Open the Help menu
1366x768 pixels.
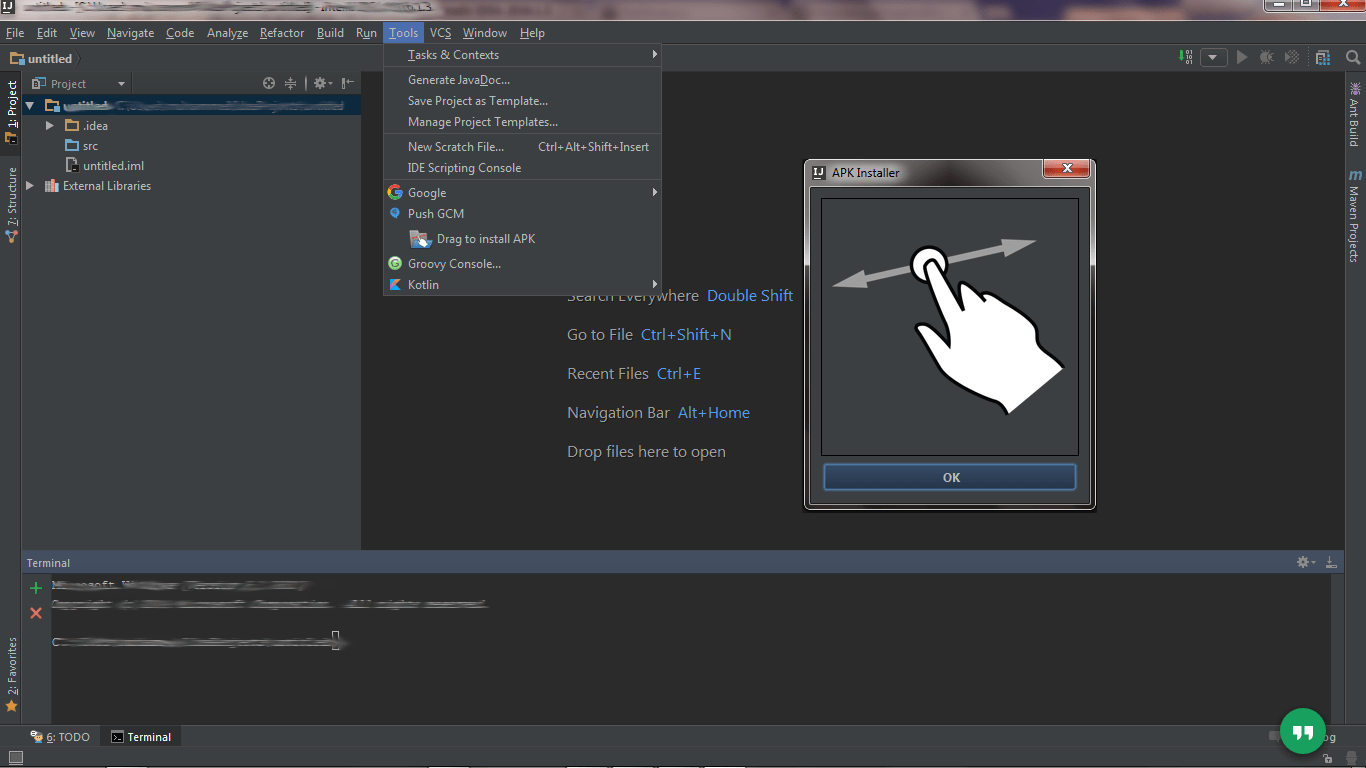[x=533, y=33]
